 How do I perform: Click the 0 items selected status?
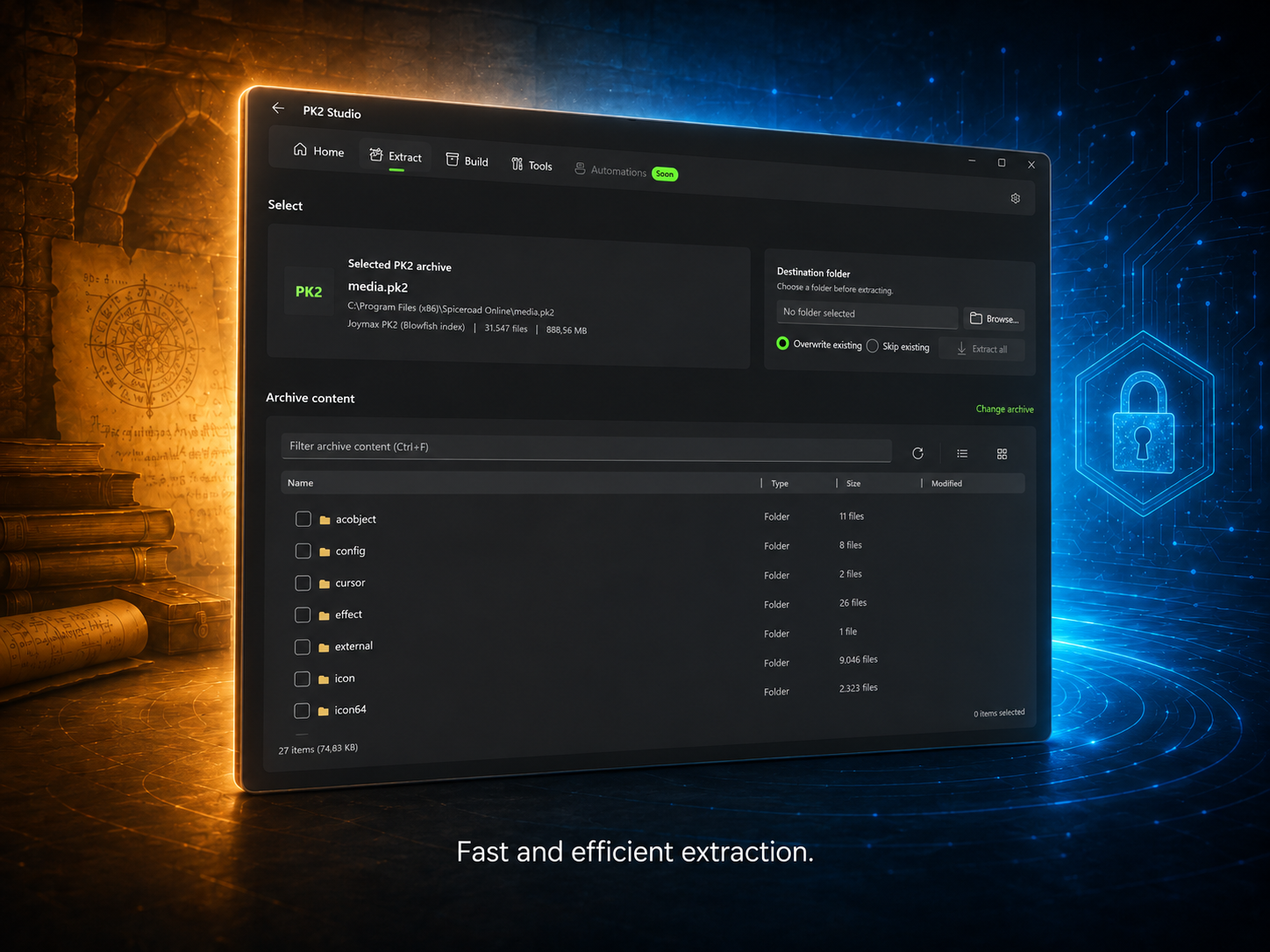tap(999, 713)
